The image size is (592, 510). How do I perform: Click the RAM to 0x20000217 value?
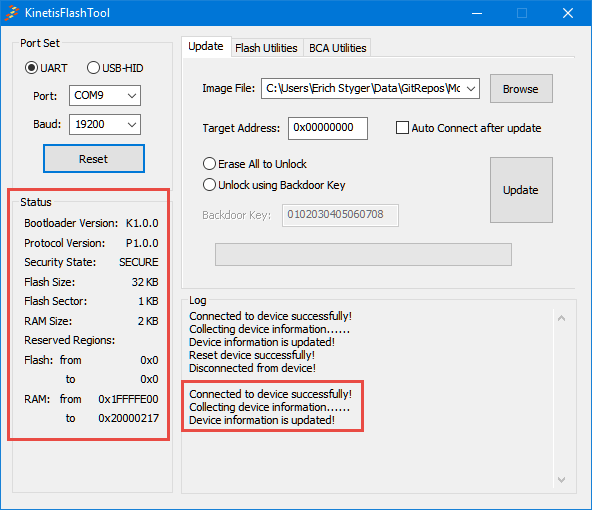[x=128, y=418]
